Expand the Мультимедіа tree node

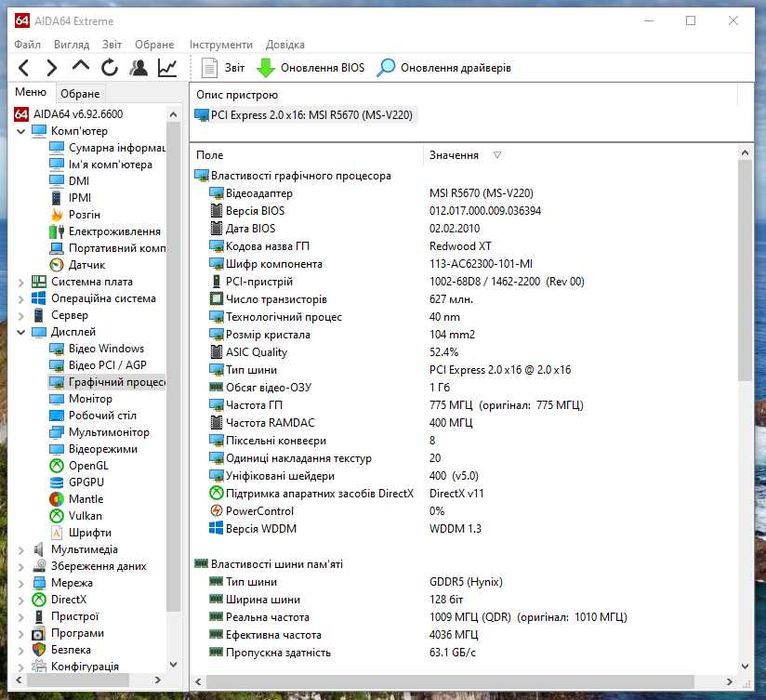pyautogui.click(x=21, y=550)
